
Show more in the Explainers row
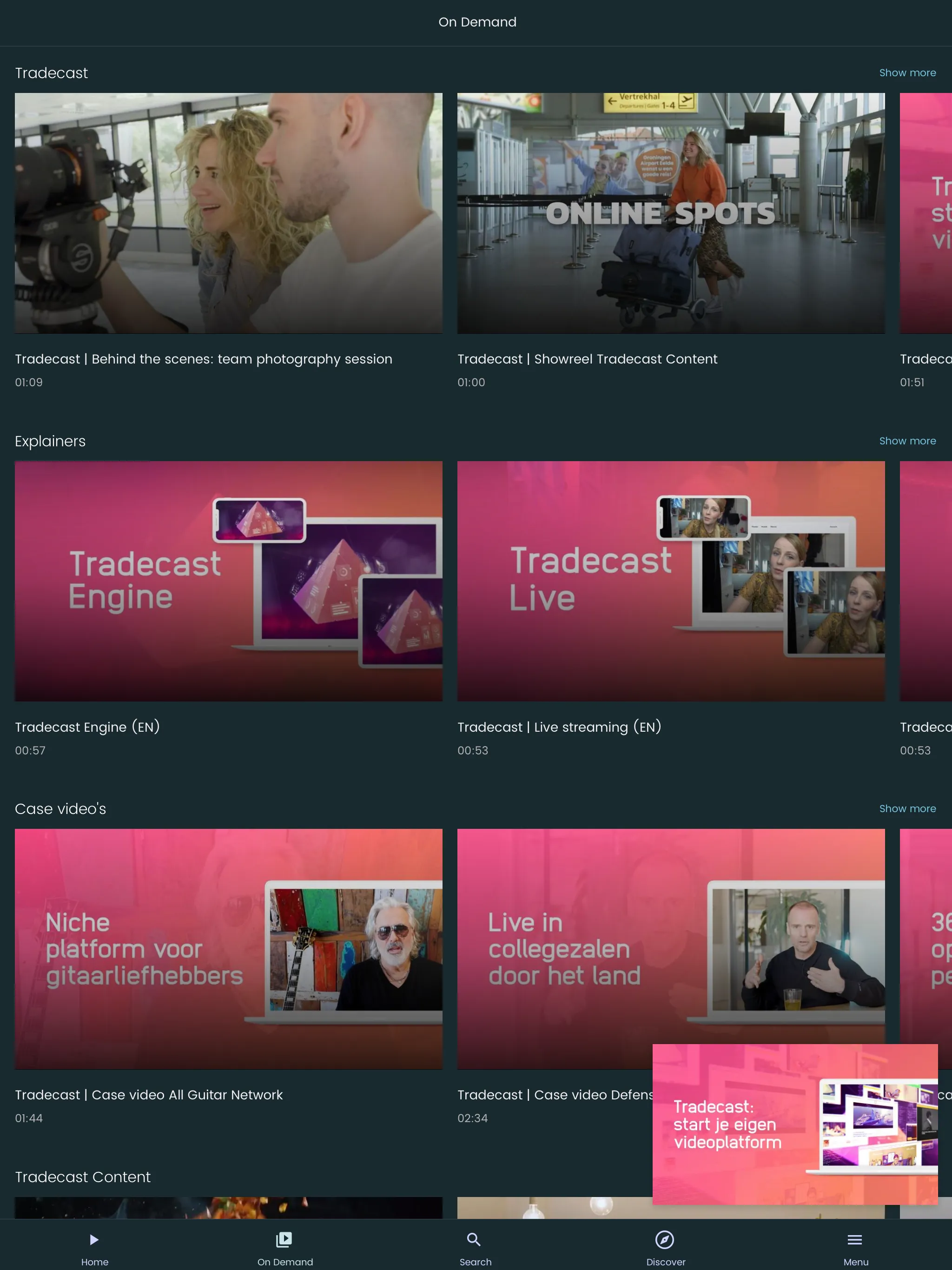click(x=907, y=441)
